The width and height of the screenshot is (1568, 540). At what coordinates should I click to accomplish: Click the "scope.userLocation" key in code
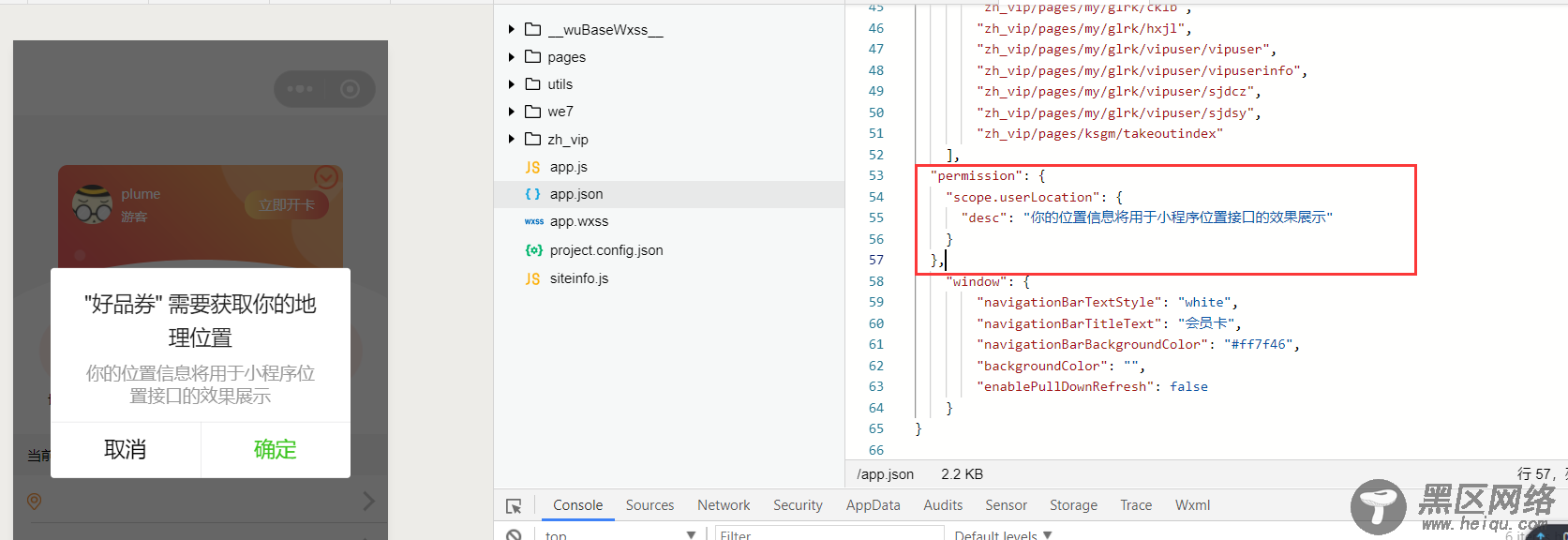[x=1022, y=197]
